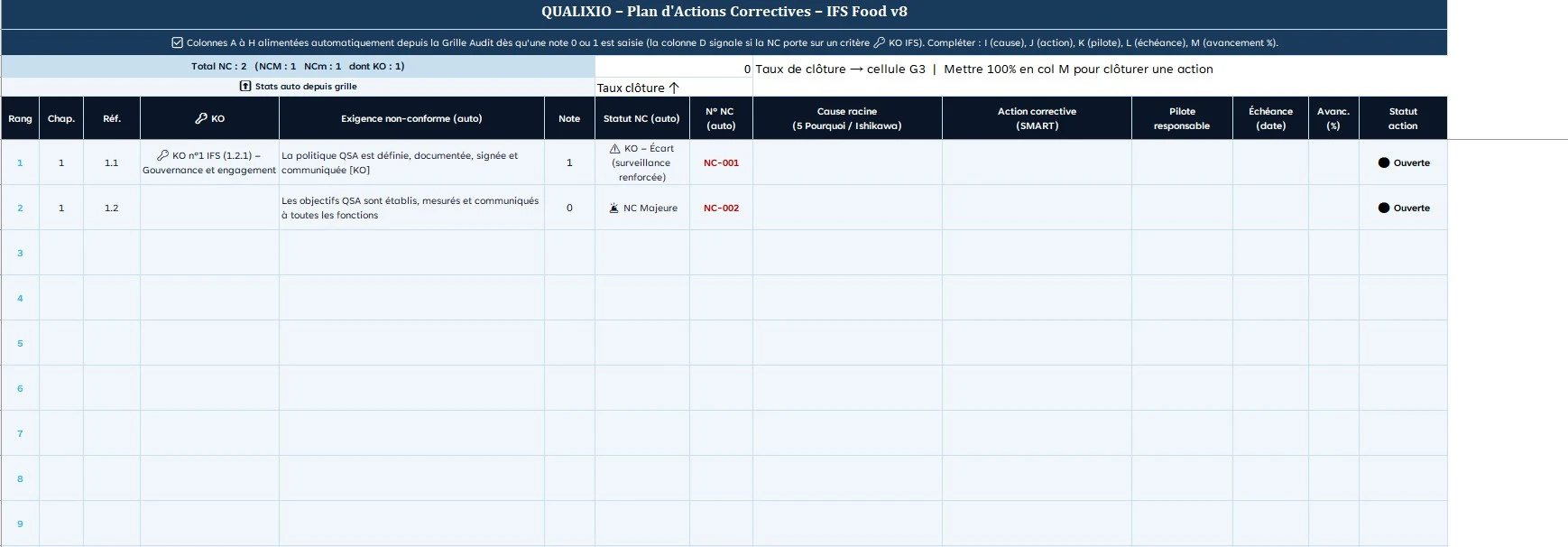
Task: Click key icon before KO IFS in the banner
Action: (880, 42)
